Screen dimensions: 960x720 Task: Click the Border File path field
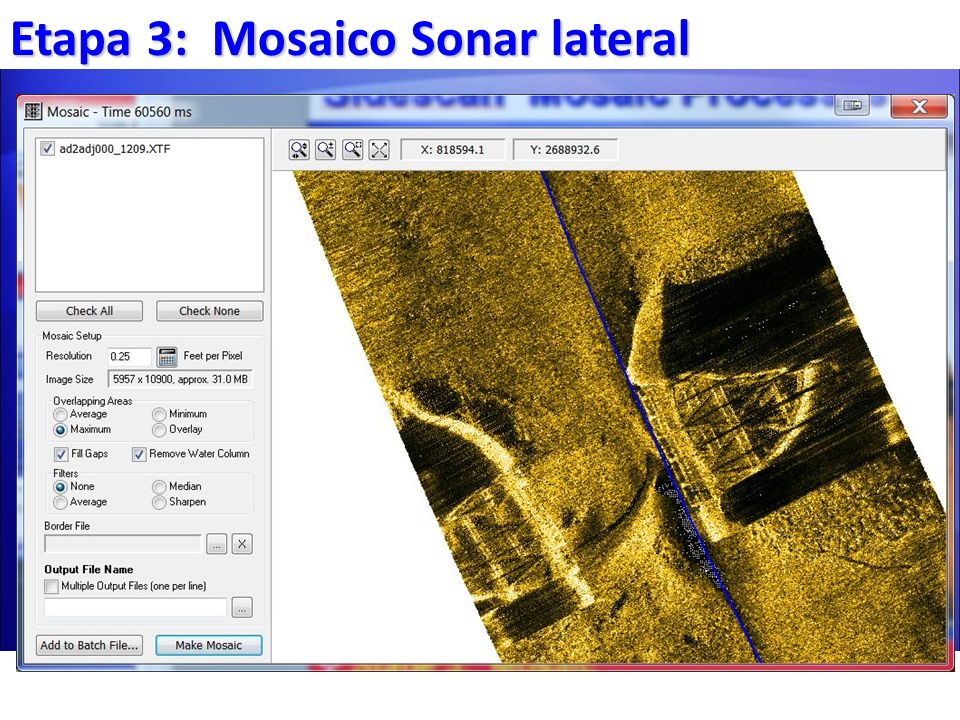pyautogui.click(x=123, y=544)
